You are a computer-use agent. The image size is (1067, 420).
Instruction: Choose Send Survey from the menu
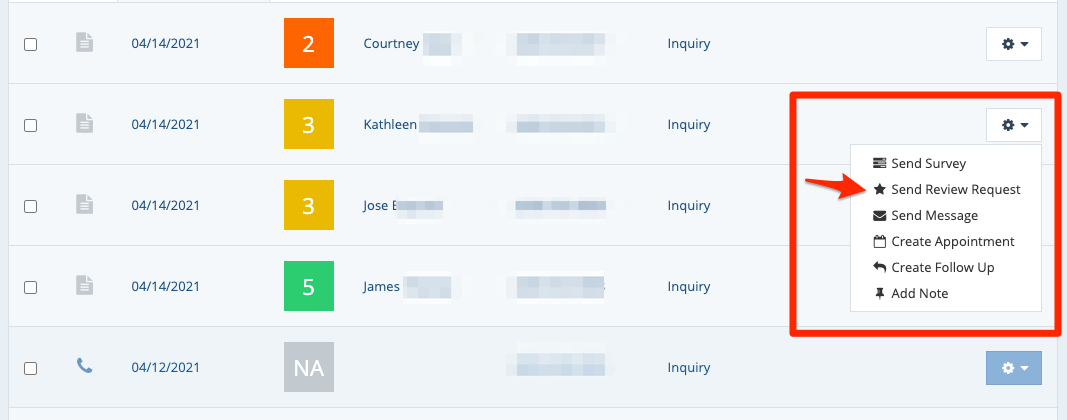[928, 163]
